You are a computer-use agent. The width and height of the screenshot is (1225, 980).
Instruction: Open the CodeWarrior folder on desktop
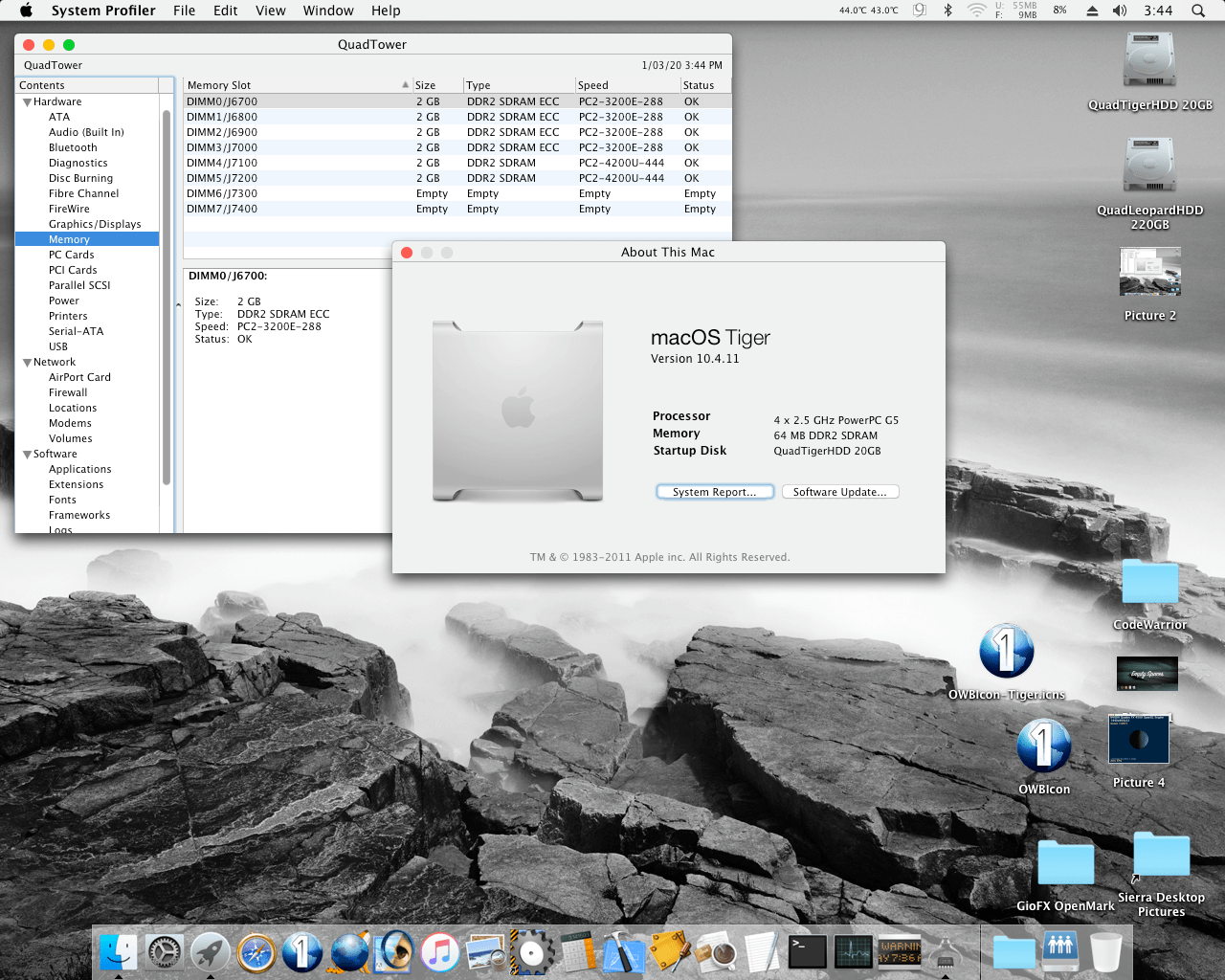click(x=1149, y=583)
